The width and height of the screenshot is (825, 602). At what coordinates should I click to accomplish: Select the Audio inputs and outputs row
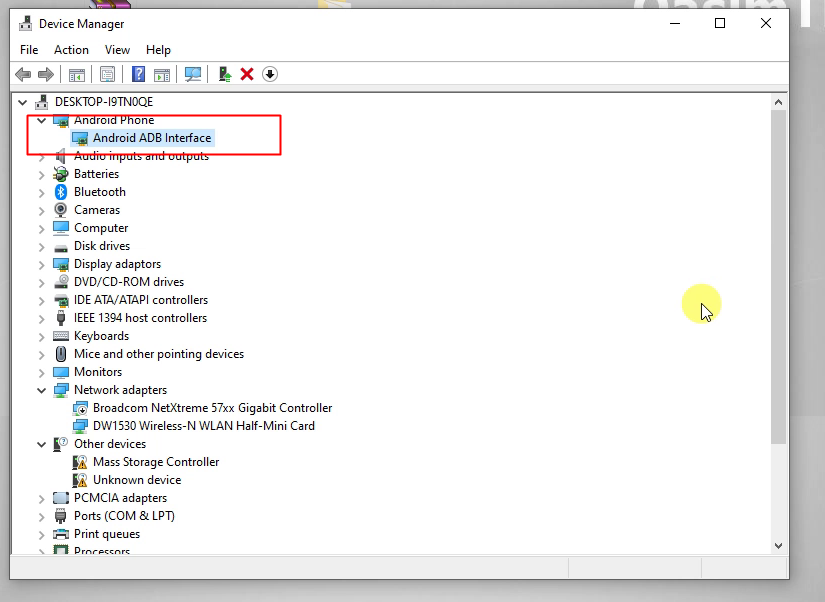[141, 156]
